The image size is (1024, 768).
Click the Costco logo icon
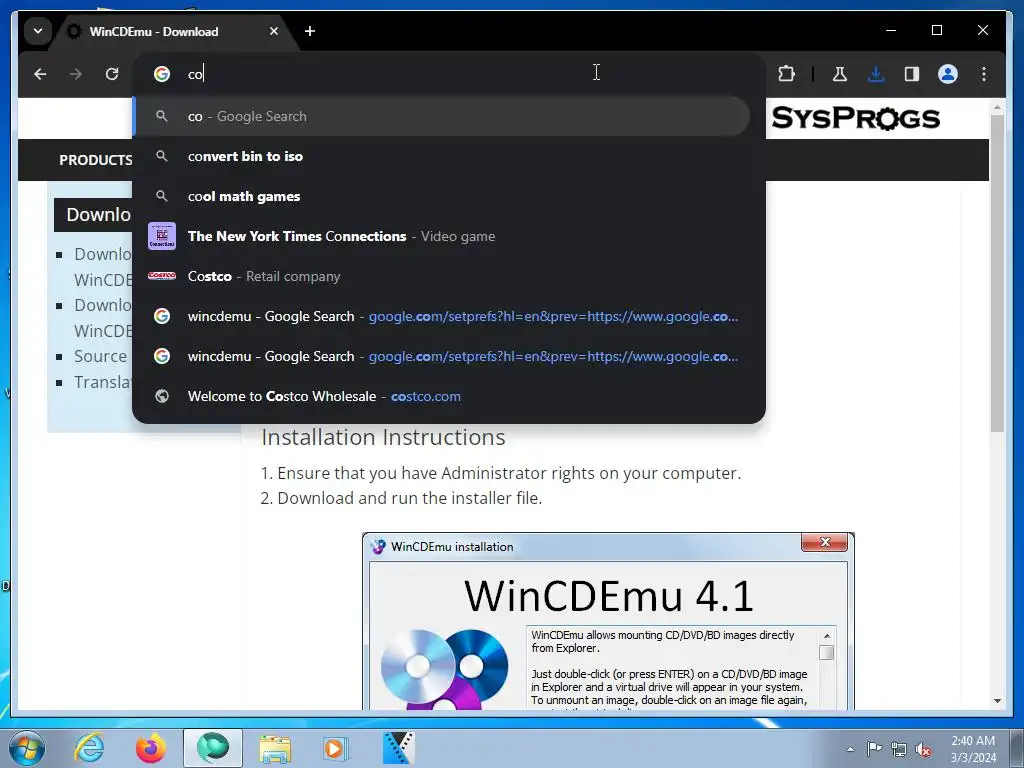(162, 276)
